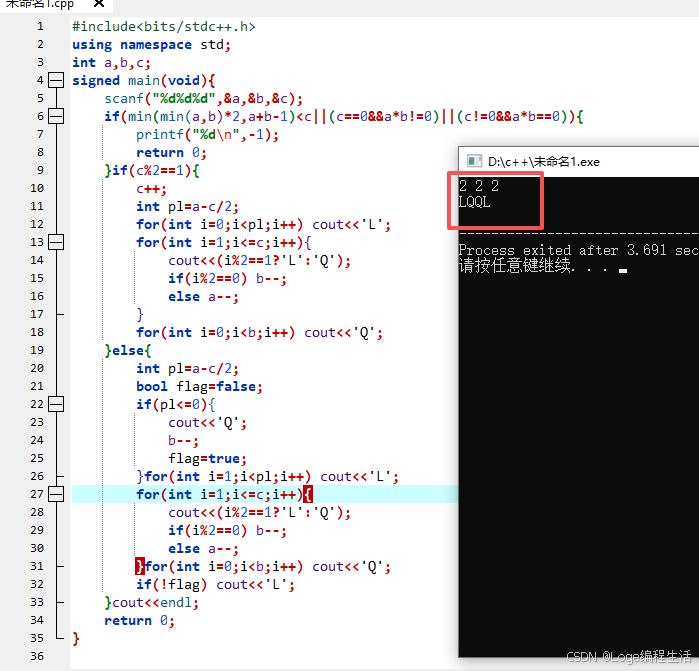Click the 'using namespace std;' line
The image size is (699, 671).
(151, 45)
